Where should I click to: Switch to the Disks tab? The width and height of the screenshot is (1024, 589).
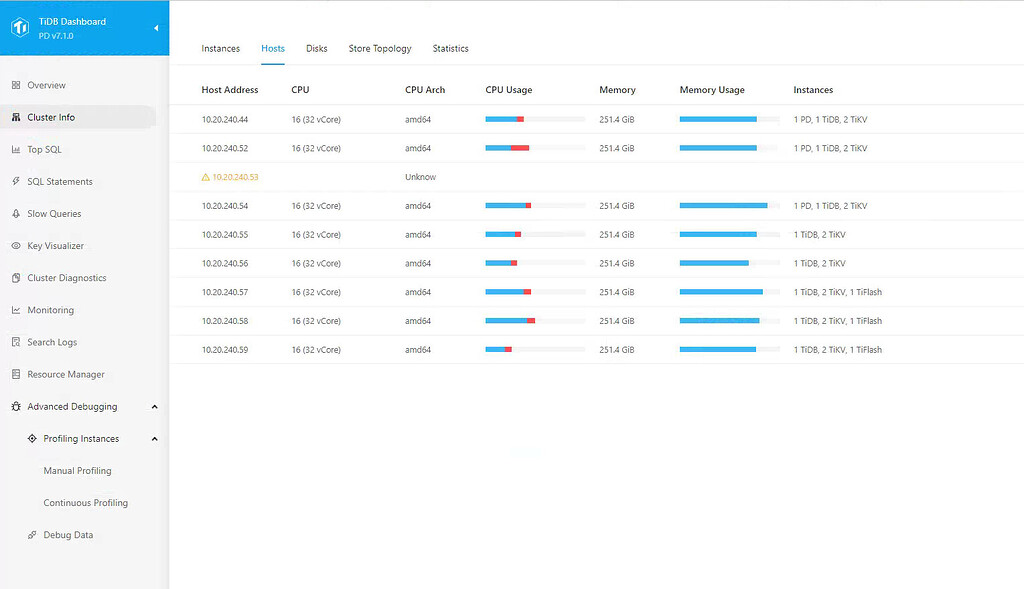(316, 49)
